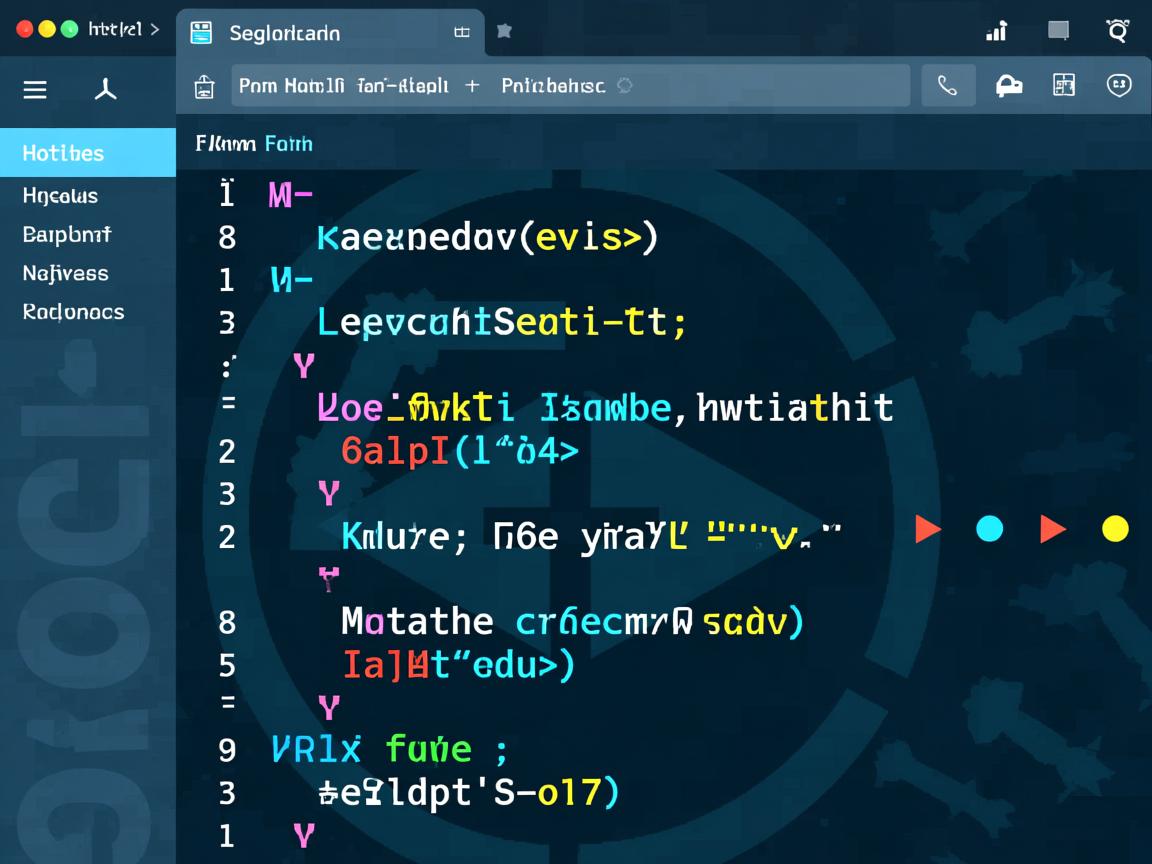Click the Rodonocs sidebar entry
The image size is (1152, 864).
click(x=73, y=312)
